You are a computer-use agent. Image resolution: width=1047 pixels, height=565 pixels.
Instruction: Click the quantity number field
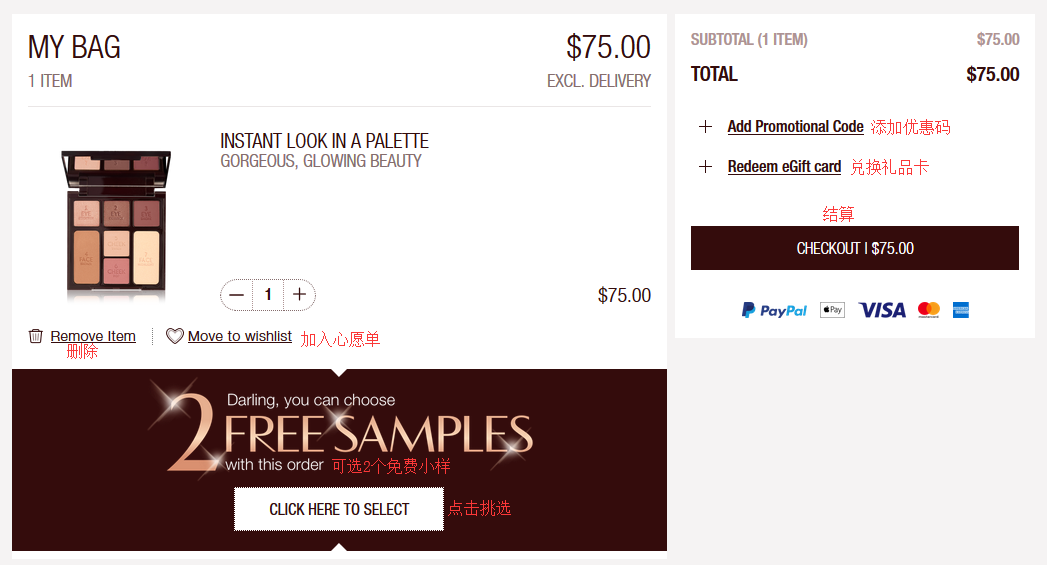tap(268, 295)
